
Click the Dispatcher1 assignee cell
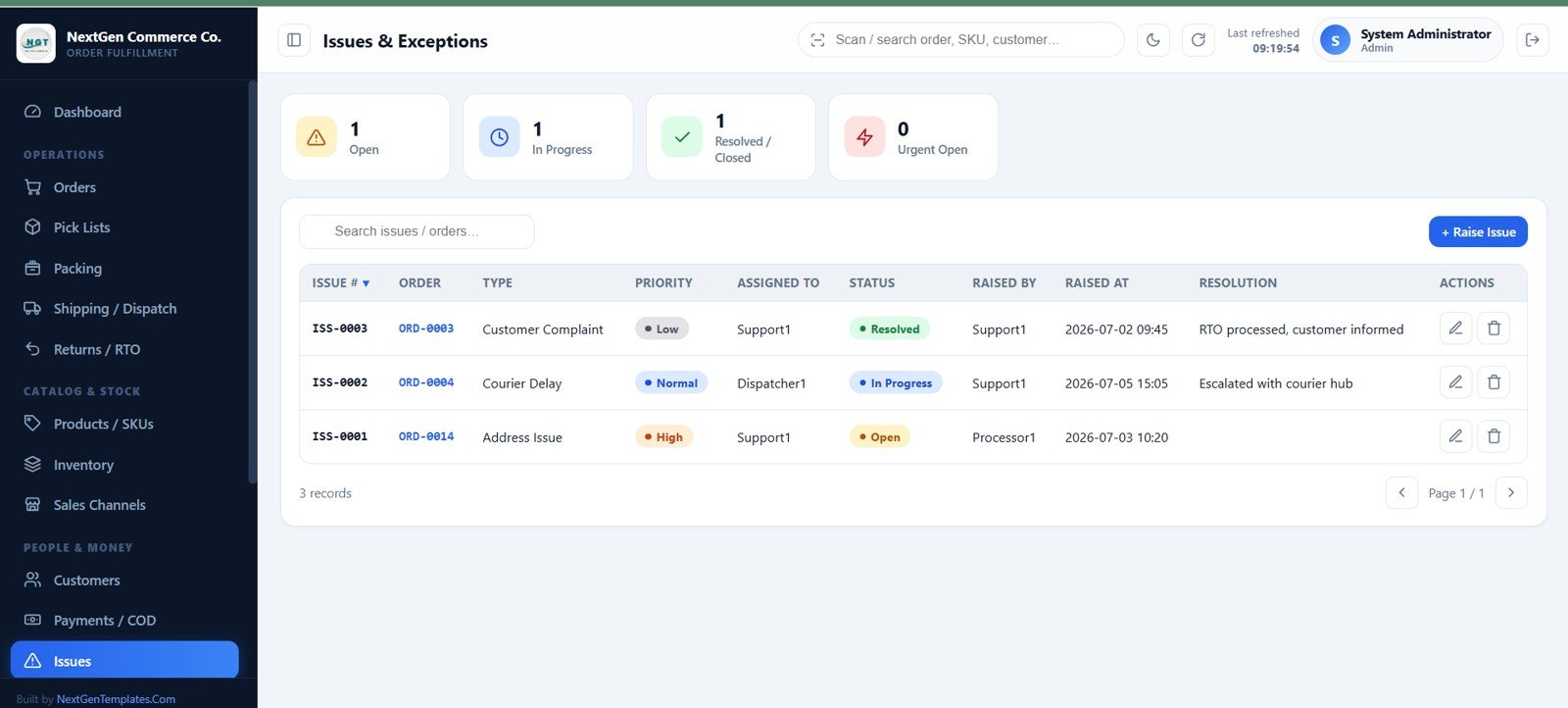(x=771, y=383)
